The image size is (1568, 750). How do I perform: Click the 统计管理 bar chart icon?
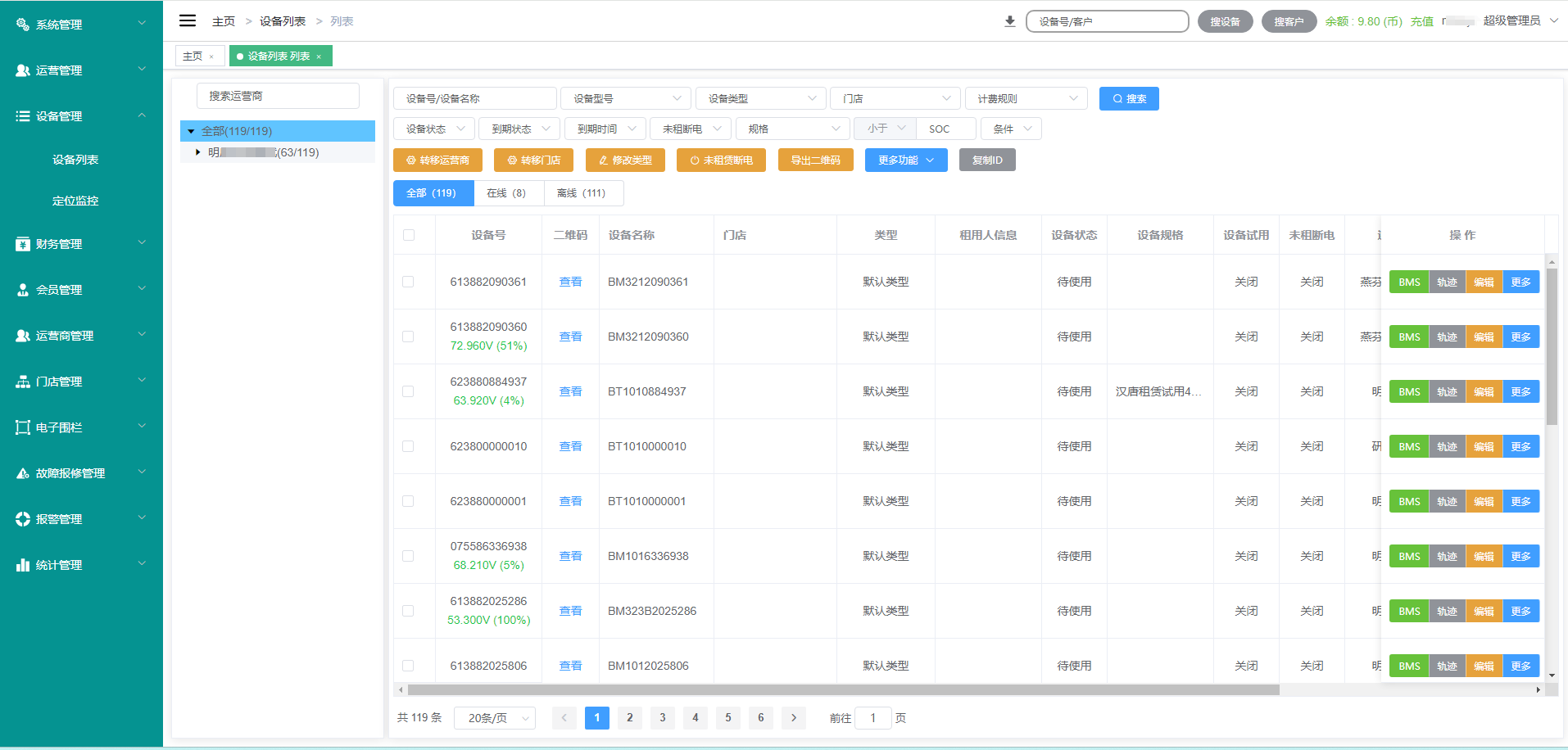(x=23, y=565)
